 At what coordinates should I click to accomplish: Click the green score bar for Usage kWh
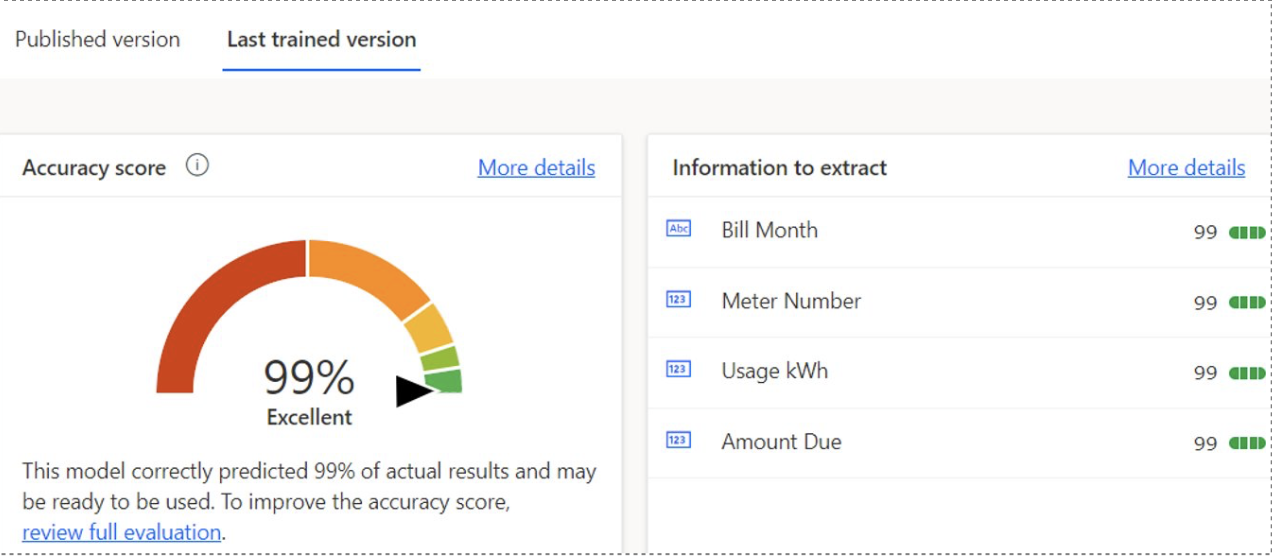point(1246,373)
